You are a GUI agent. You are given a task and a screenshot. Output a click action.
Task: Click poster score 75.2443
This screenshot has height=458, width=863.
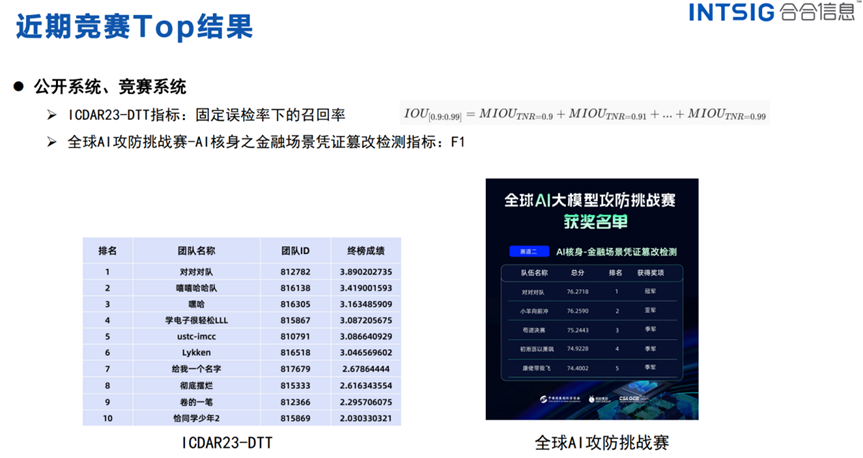click(x=577, y=330)
